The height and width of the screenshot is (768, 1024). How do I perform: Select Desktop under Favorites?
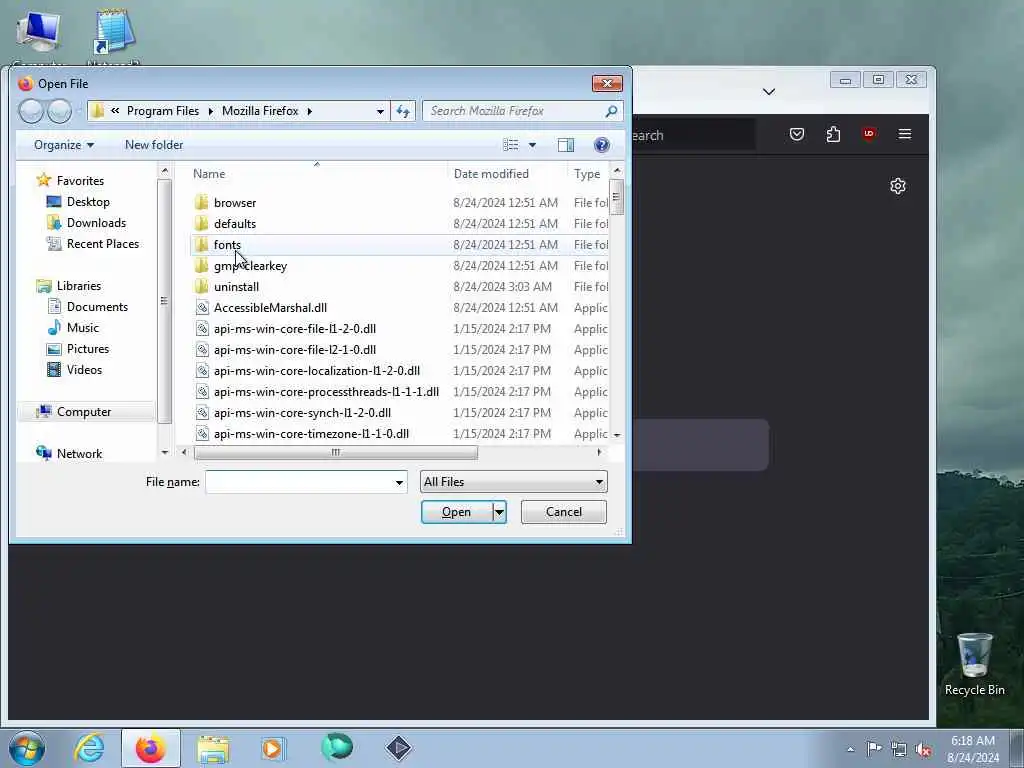[x=88, y=202]
